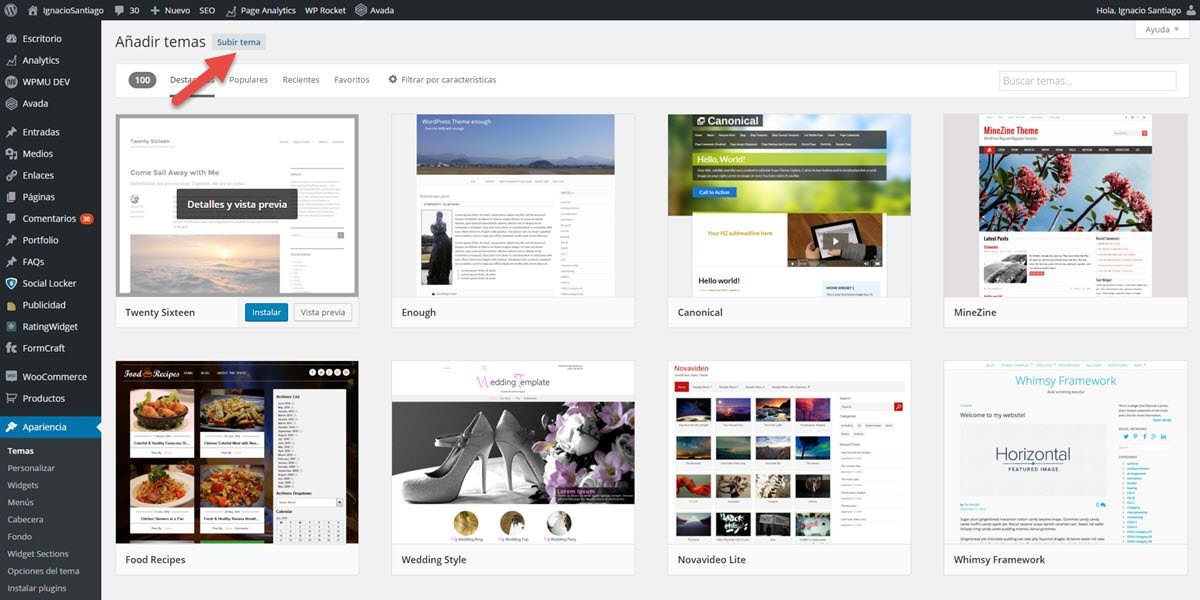
Task: Go to Entradas posts
Action: tap(41, 132)
